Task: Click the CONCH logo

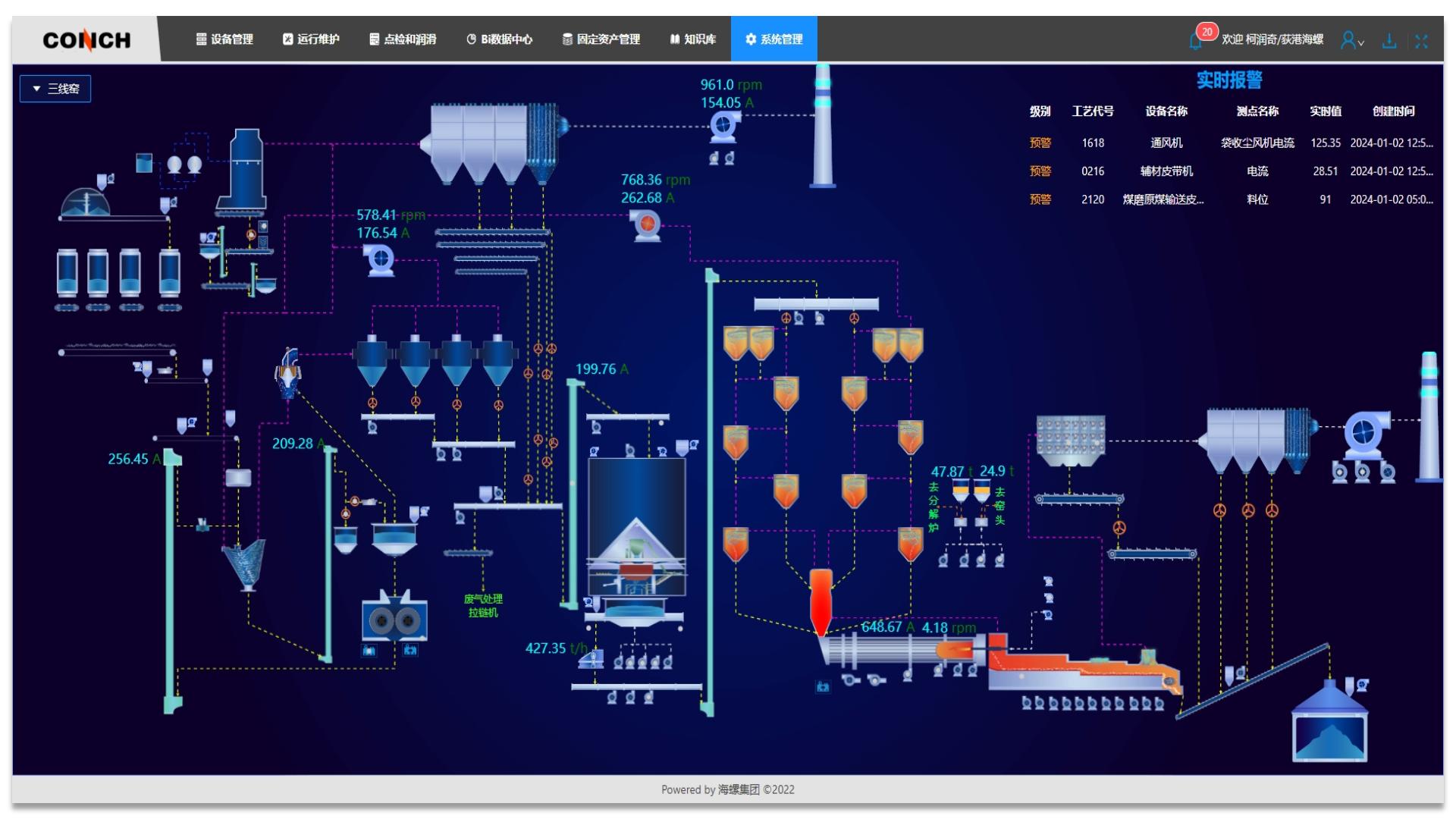Action: (x=86, y=39)
